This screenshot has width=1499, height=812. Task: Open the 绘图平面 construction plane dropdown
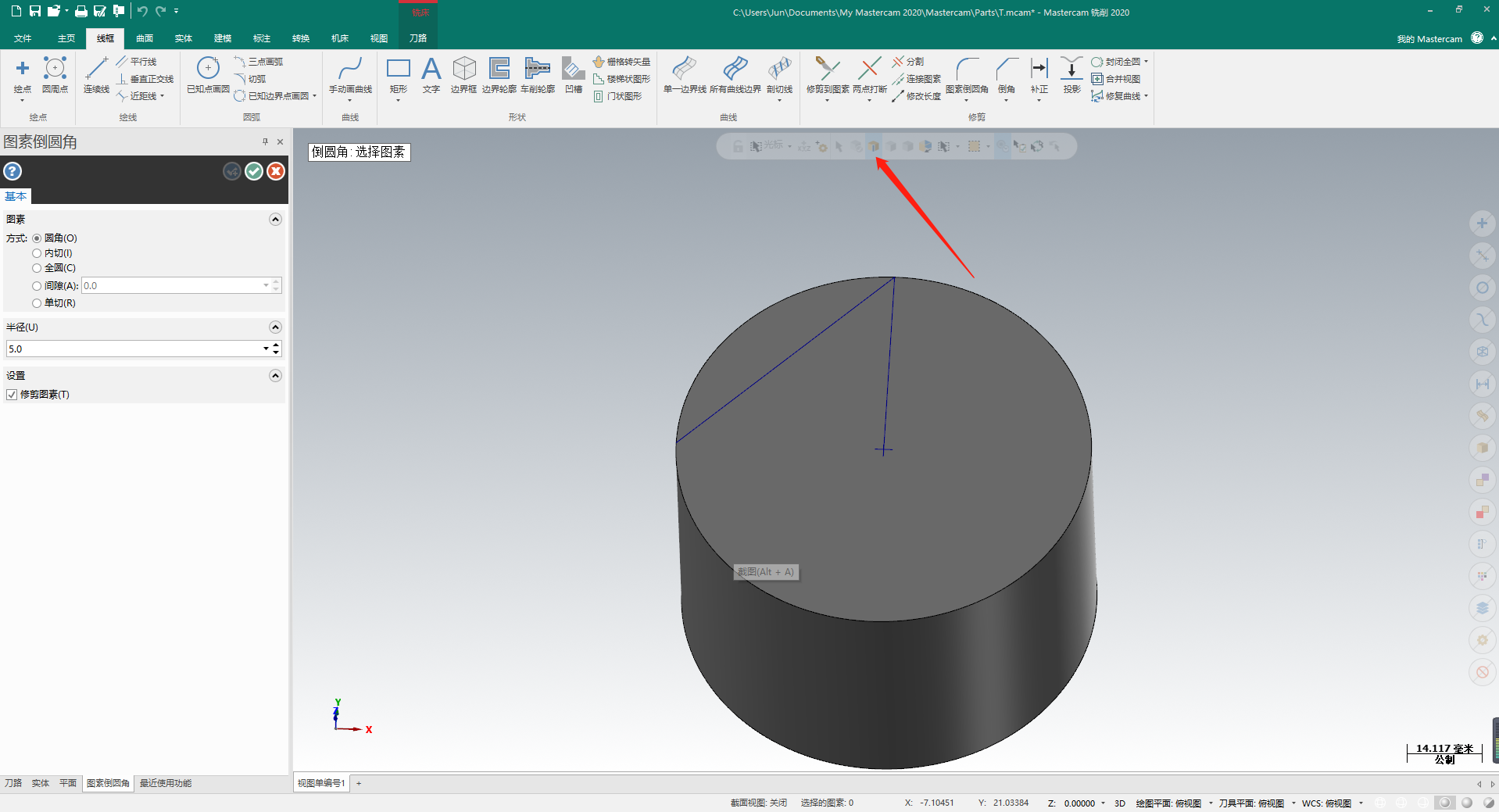1211,803
